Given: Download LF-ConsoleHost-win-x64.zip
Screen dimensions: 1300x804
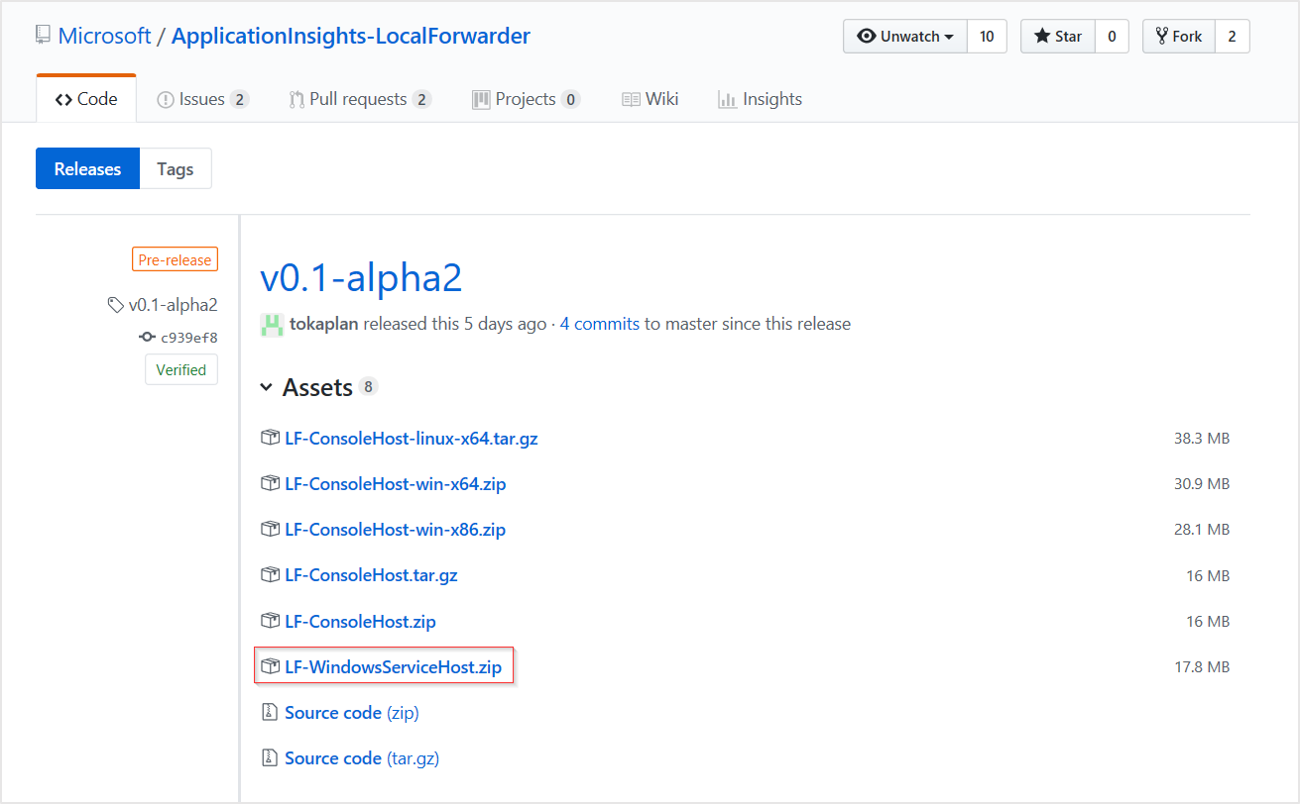Looking at the screenshot, I should (x=395, y=484).
